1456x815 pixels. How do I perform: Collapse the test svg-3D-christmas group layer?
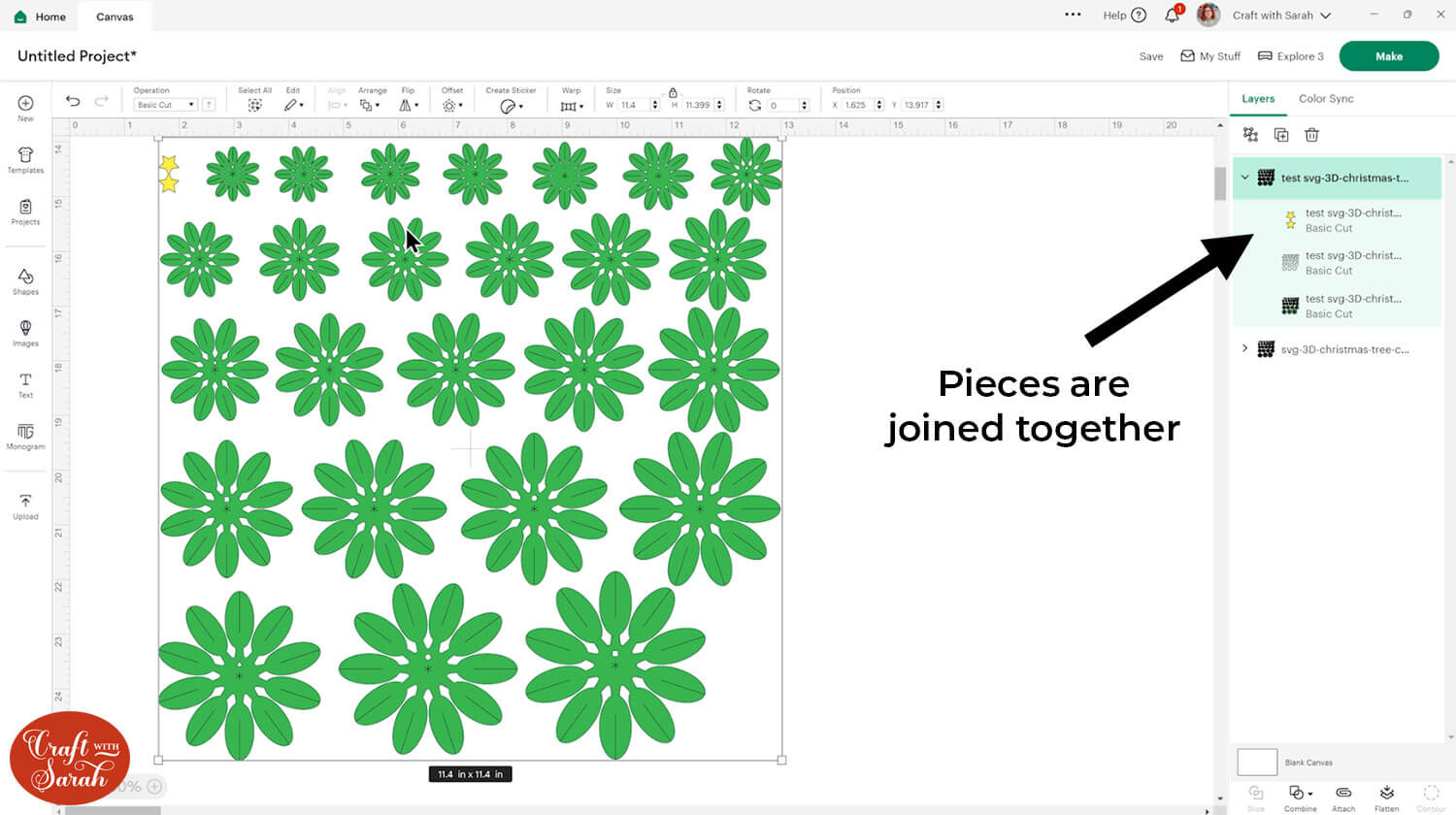point(1245,178)
